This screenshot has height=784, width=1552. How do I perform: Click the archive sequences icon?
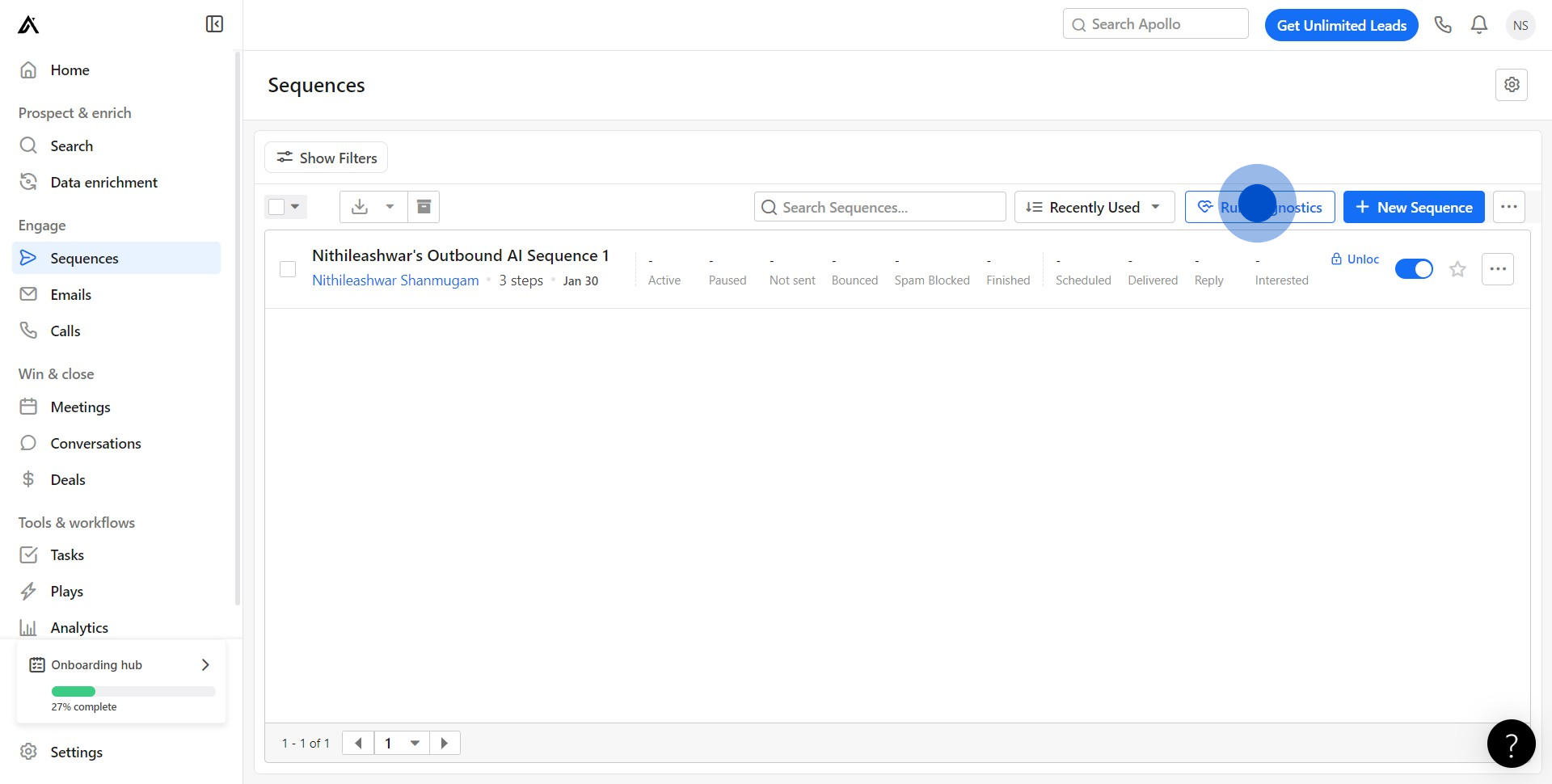click(x=424, y=207)
